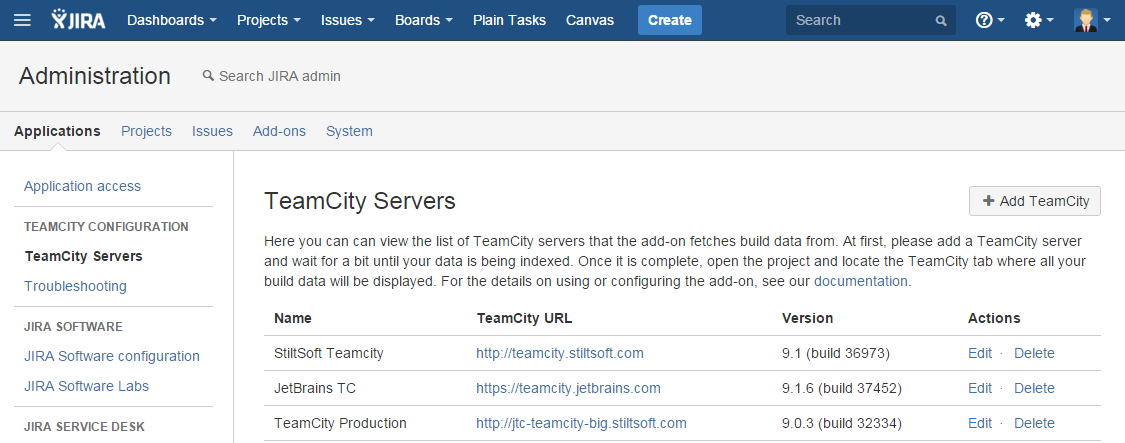
Task: Click the magnifier icon in Search box
Action: point(940,20)
